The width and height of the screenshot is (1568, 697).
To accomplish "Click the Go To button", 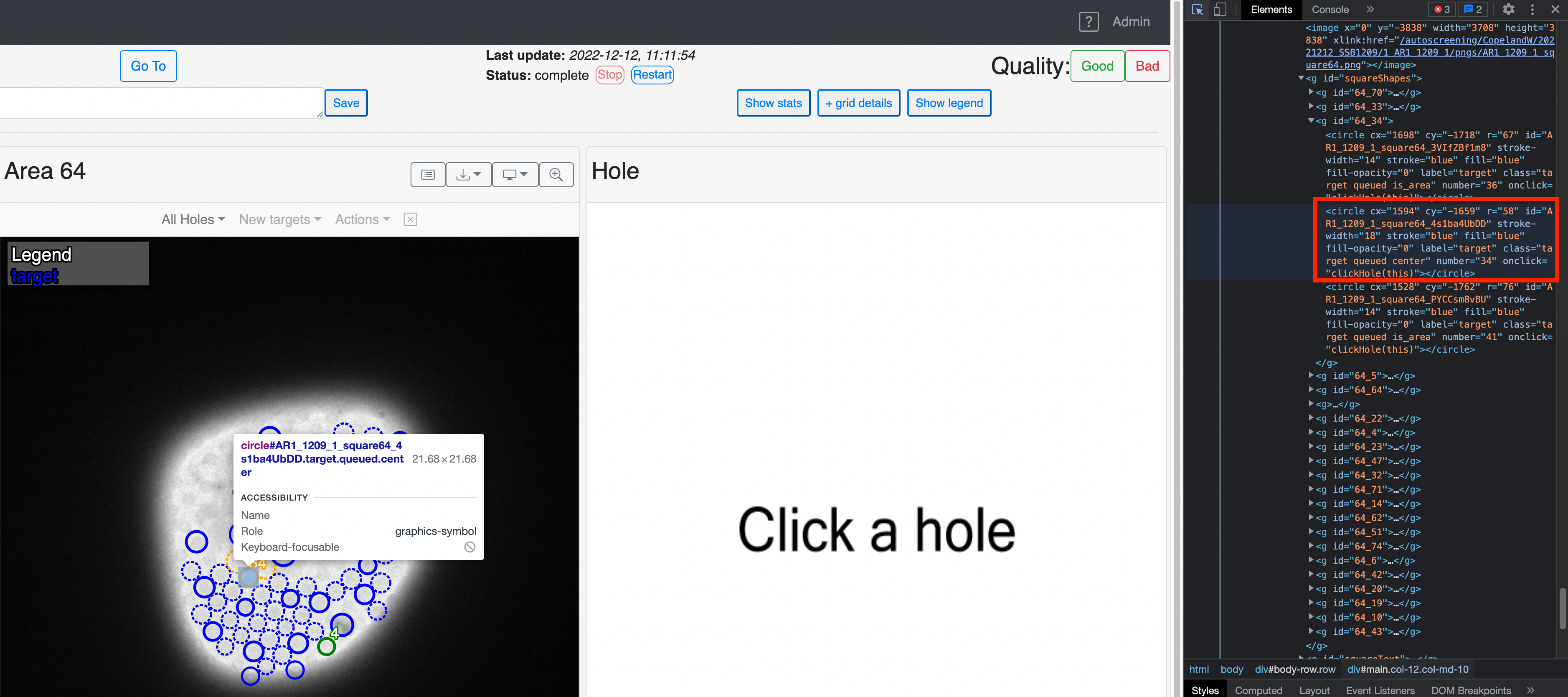I will pyautogui.click(x=148, y=66).
